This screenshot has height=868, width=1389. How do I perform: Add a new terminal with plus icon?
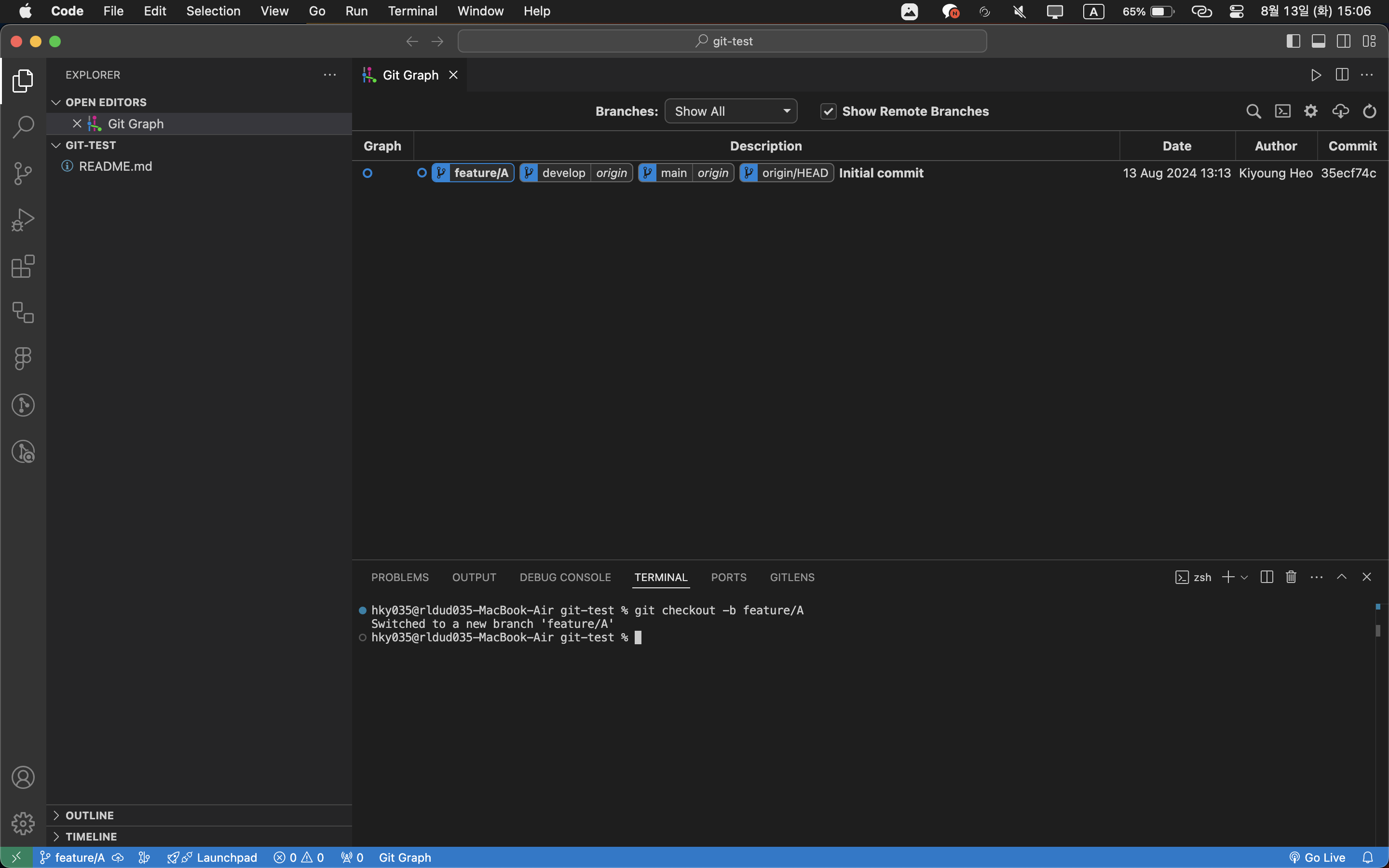tap(1228, 577)
